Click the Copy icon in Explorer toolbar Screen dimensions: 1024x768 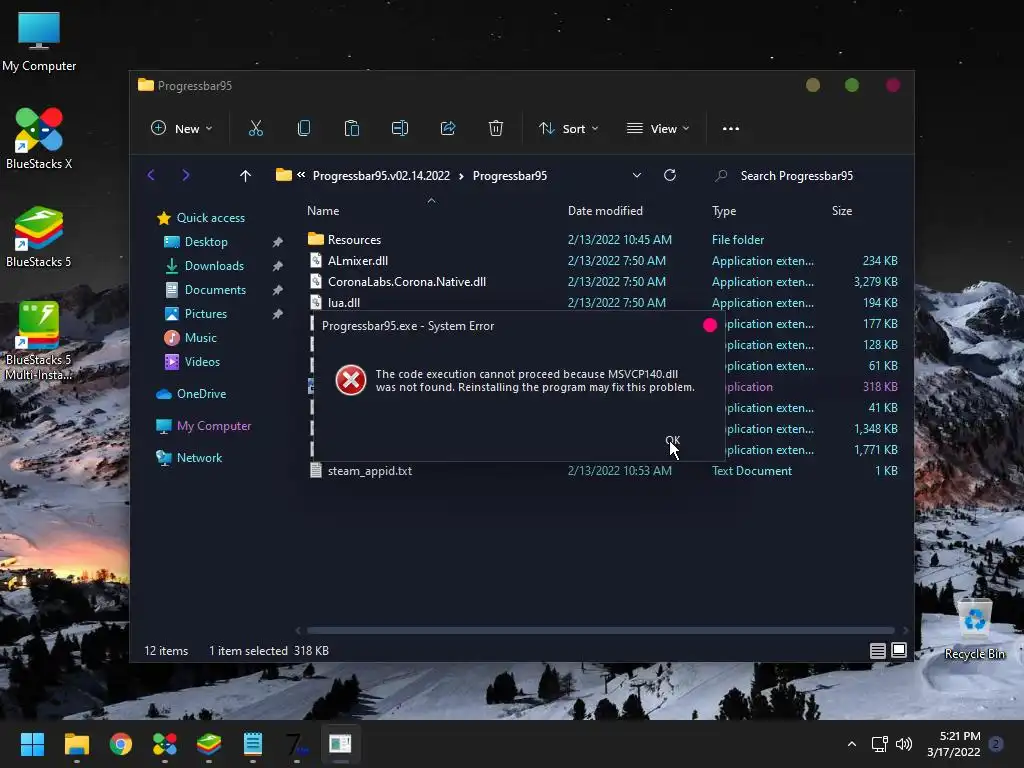pyautogui.click(x=304, y=129)
